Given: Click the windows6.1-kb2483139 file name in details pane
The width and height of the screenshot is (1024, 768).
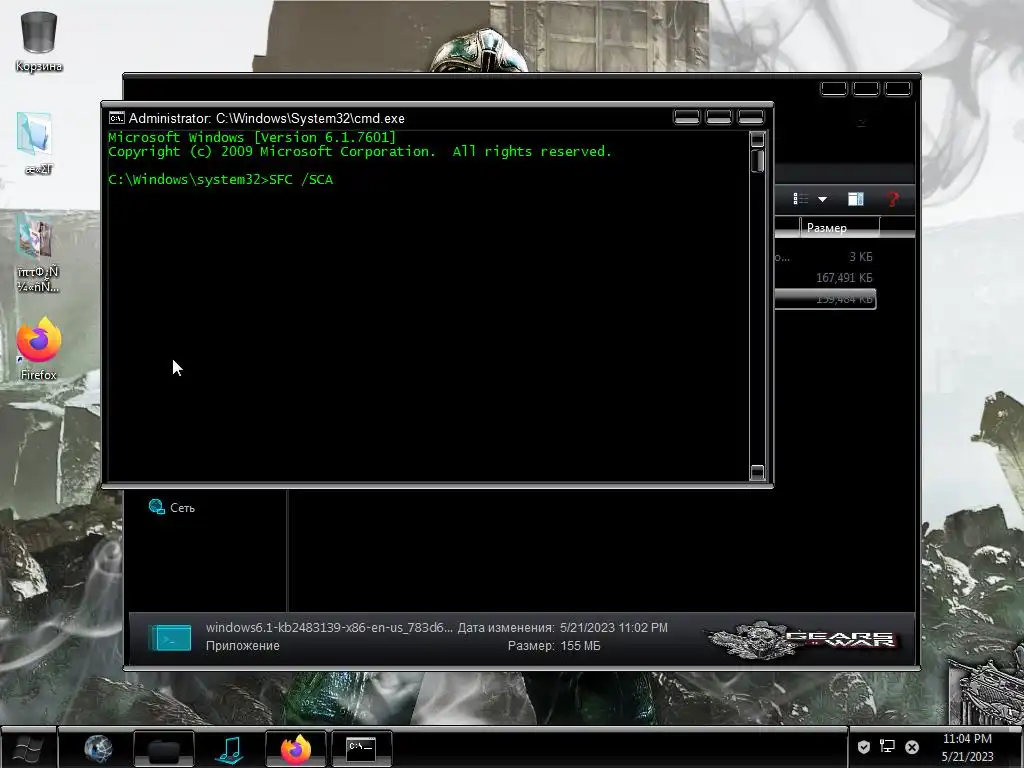Looking at the screenshot, I should tap(328, 628).
